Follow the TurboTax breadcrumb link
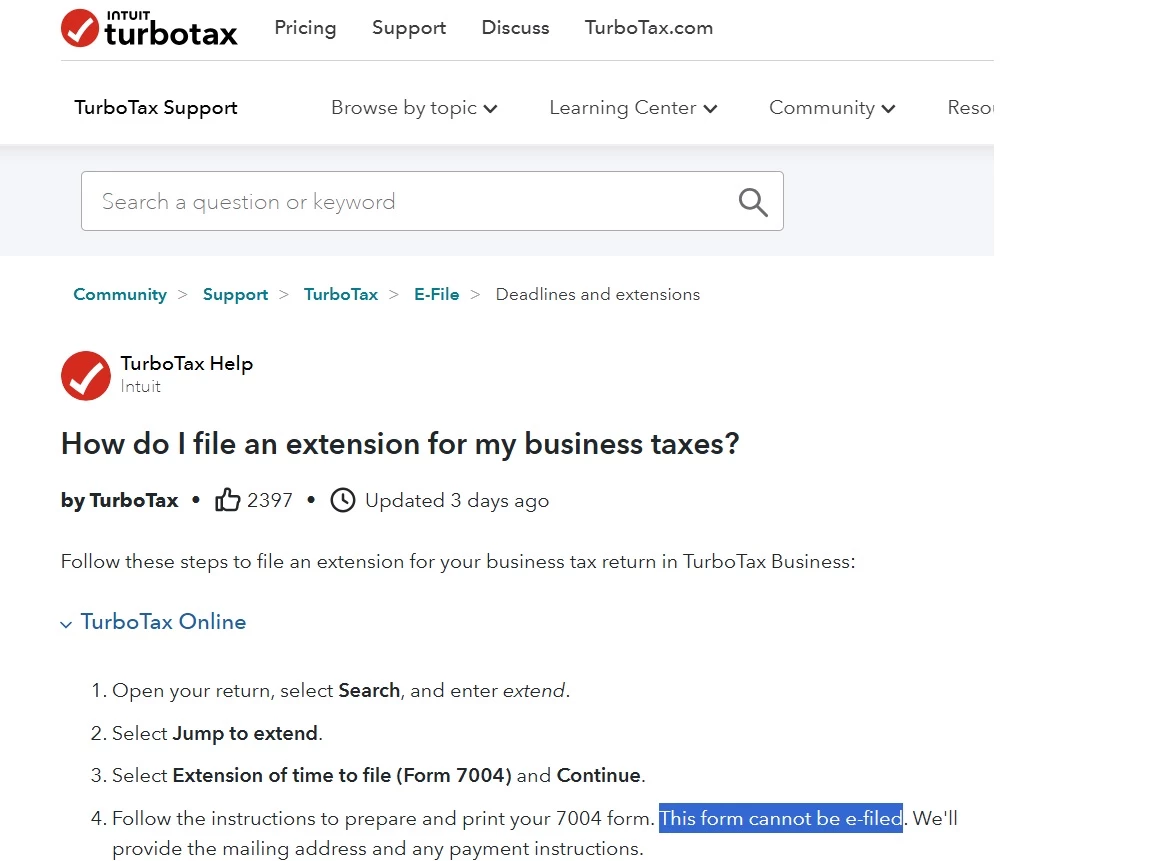1152x861 pixels. tap(341, 295)
